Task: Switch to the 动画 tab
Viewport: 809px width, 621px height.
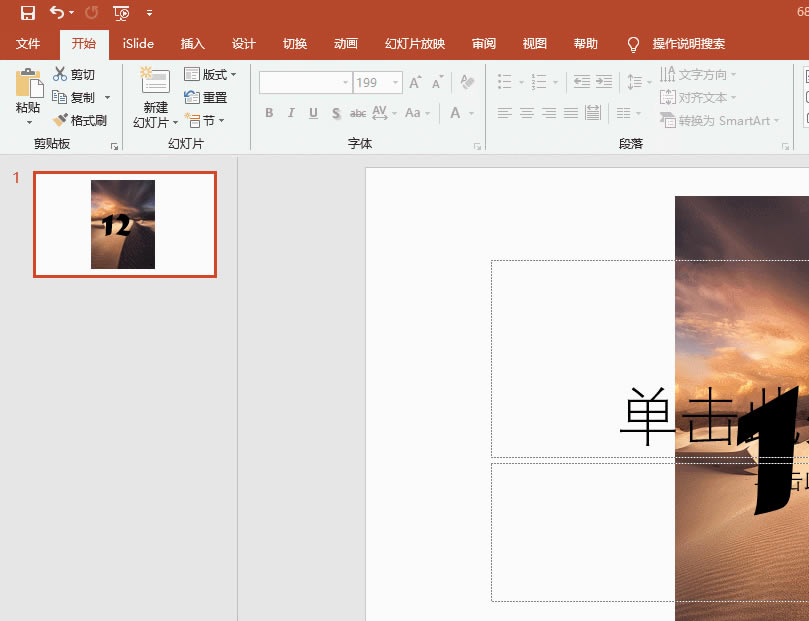Action: [346, 44]
